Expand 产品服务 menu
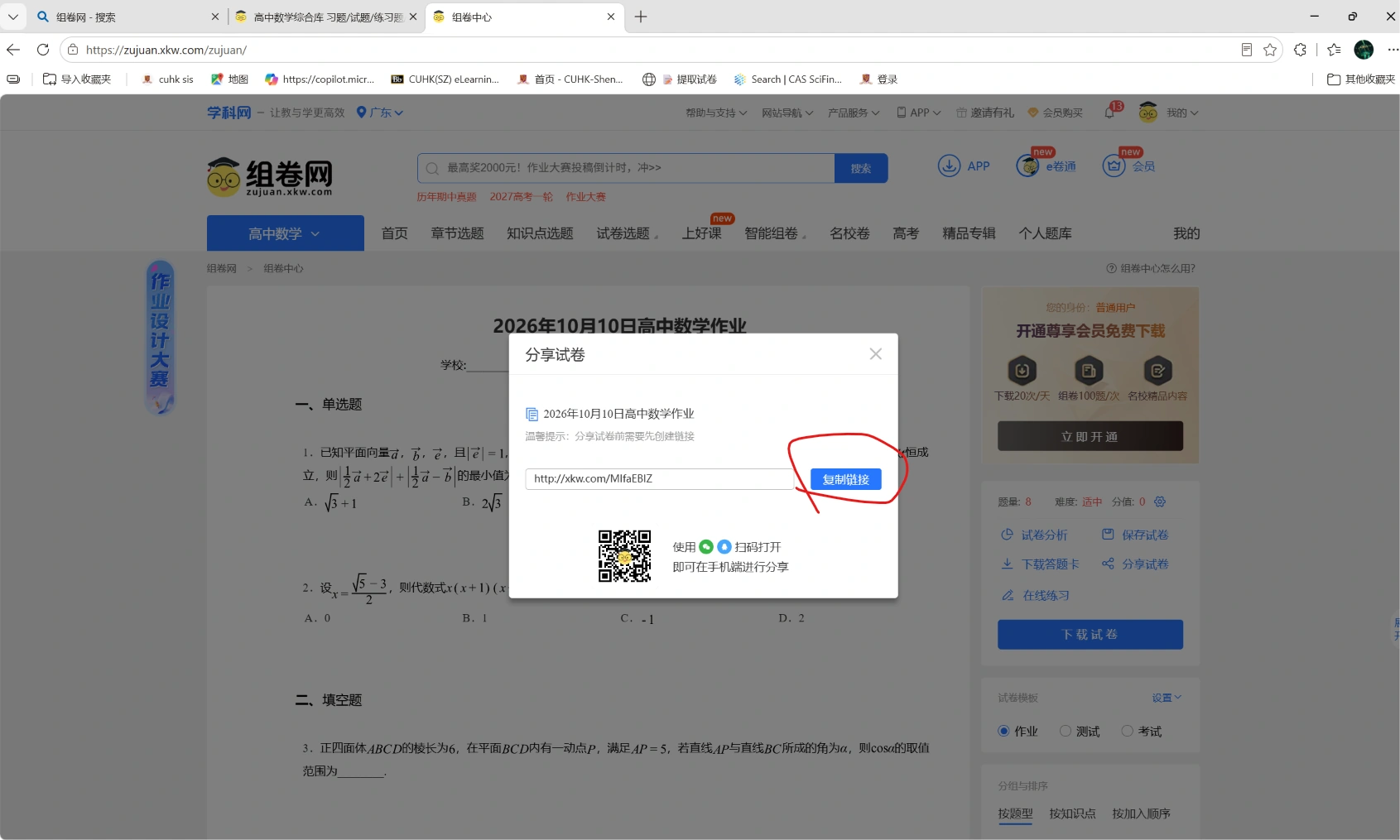 [854, 113]
